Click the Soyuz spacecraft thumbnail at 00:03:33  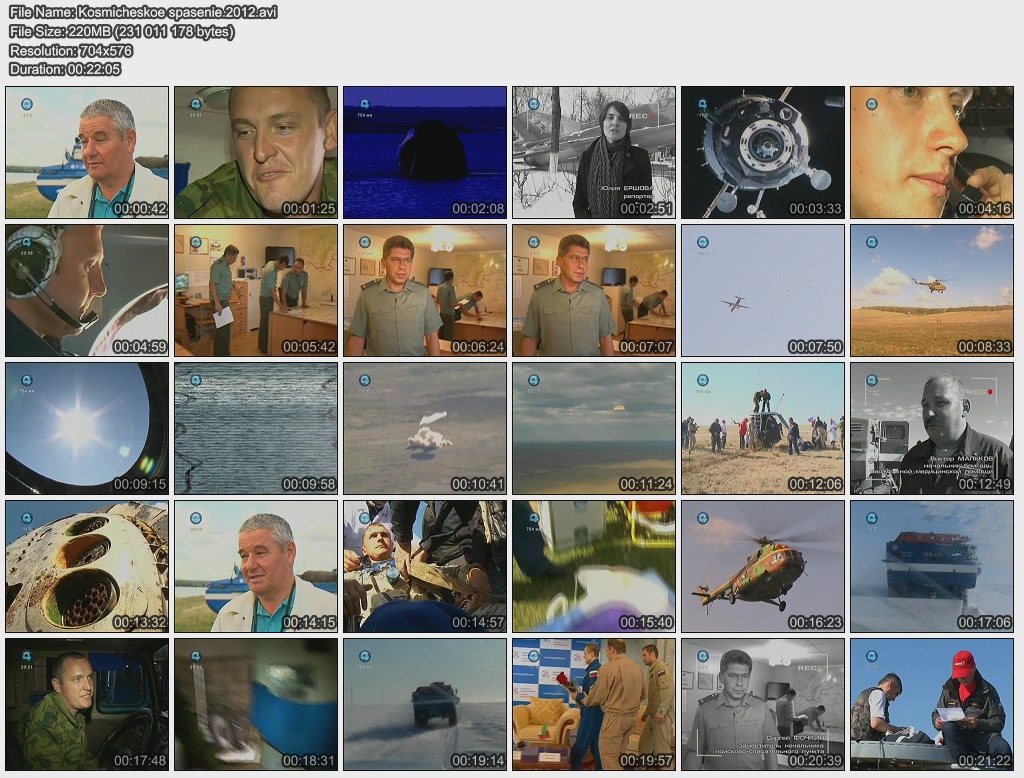click(x=763, y=152)
